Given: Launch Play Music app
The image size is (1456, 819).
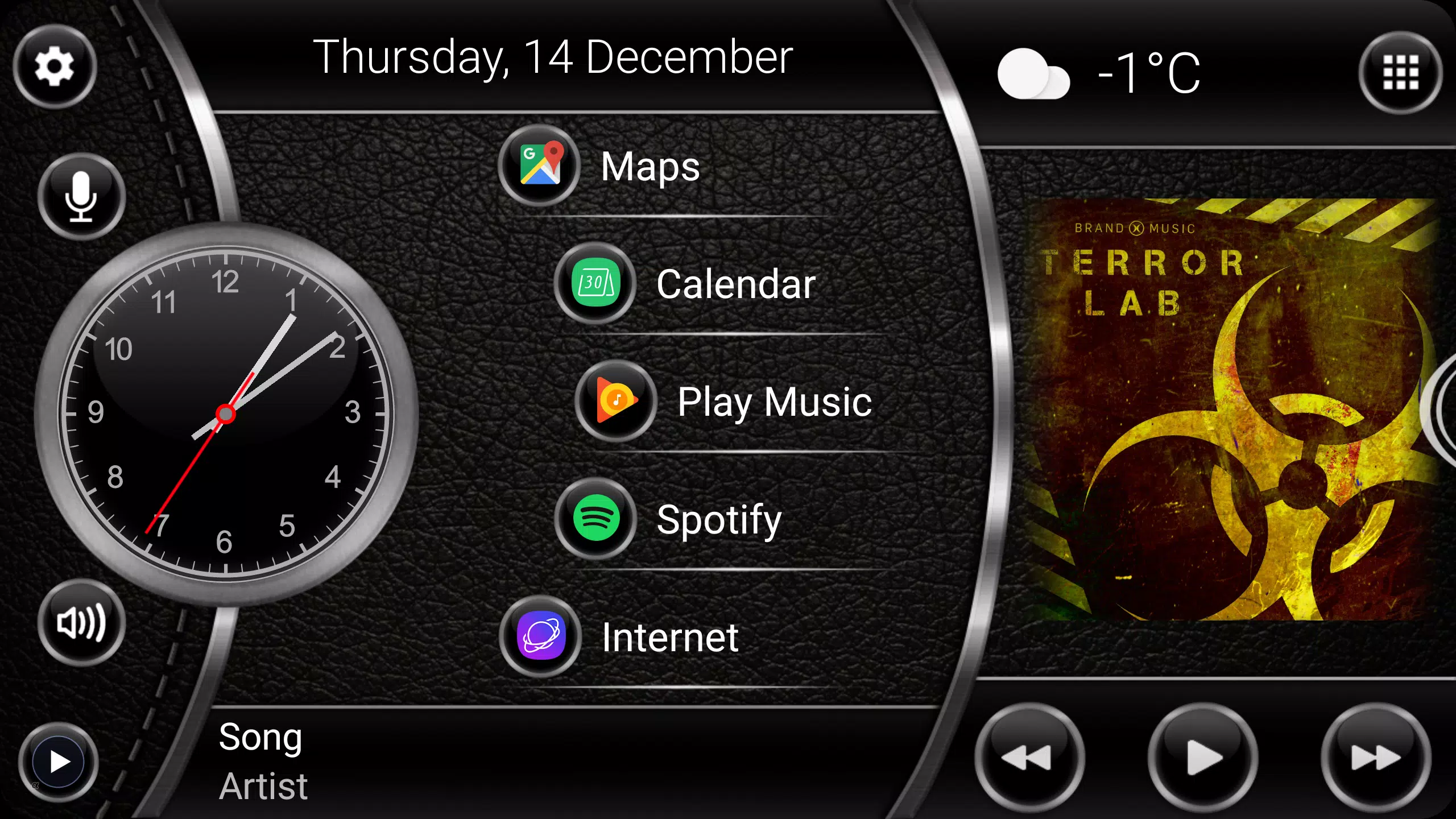Looking at the screenshot, I should coord(615,401).
